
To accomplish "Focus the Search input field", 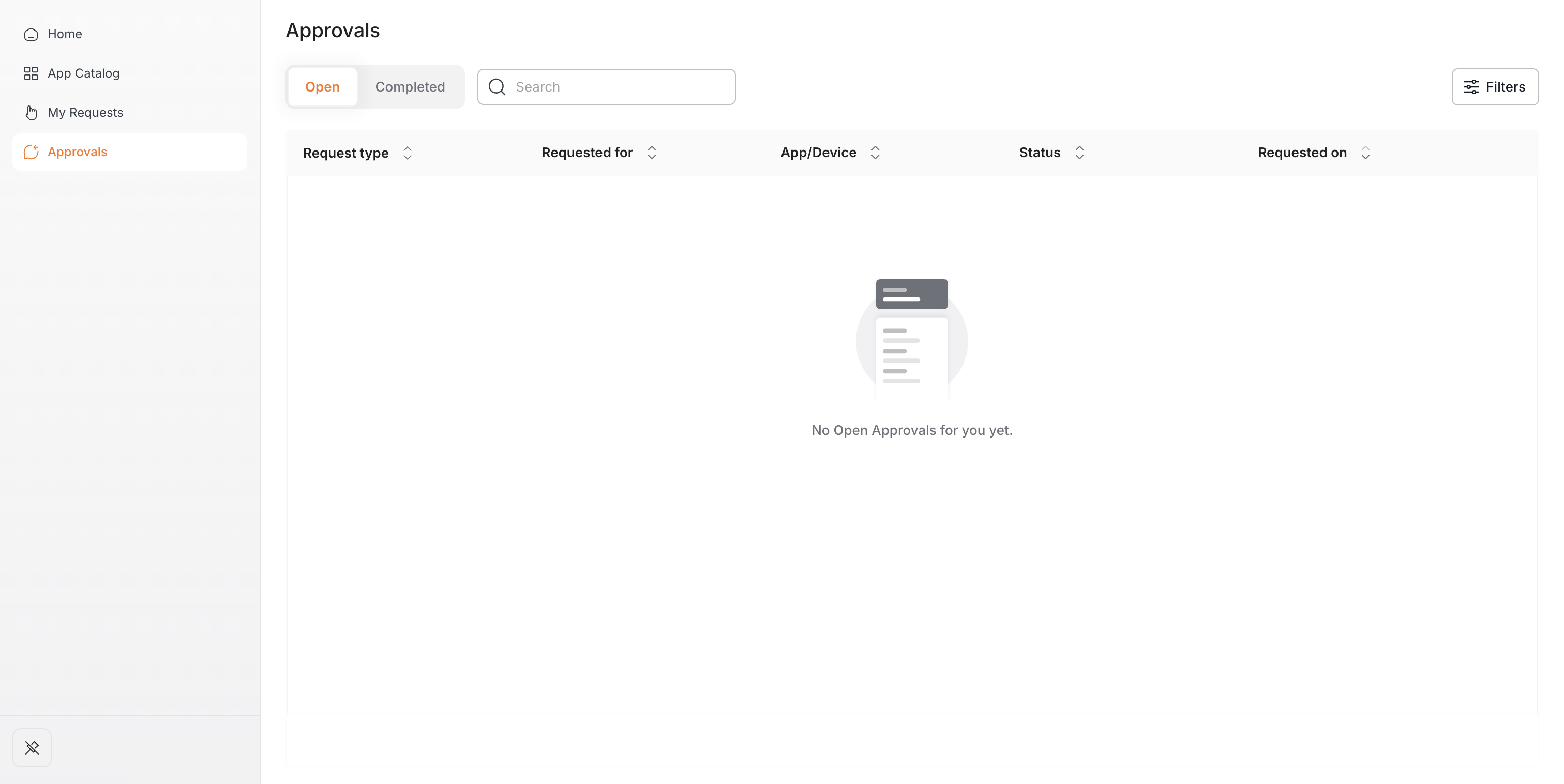I will 606,87.
